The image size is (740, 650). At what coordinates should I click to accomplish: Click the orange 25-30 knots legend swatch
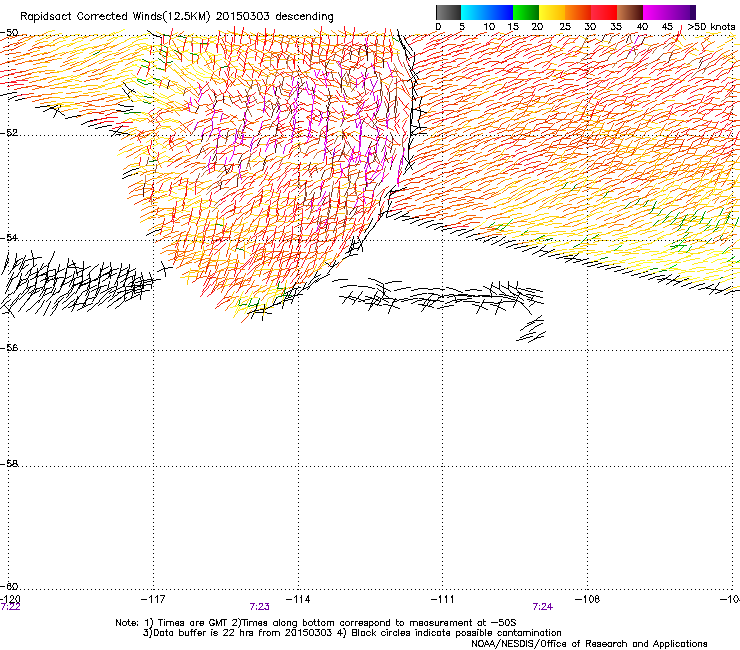click(x=578, y=12)
